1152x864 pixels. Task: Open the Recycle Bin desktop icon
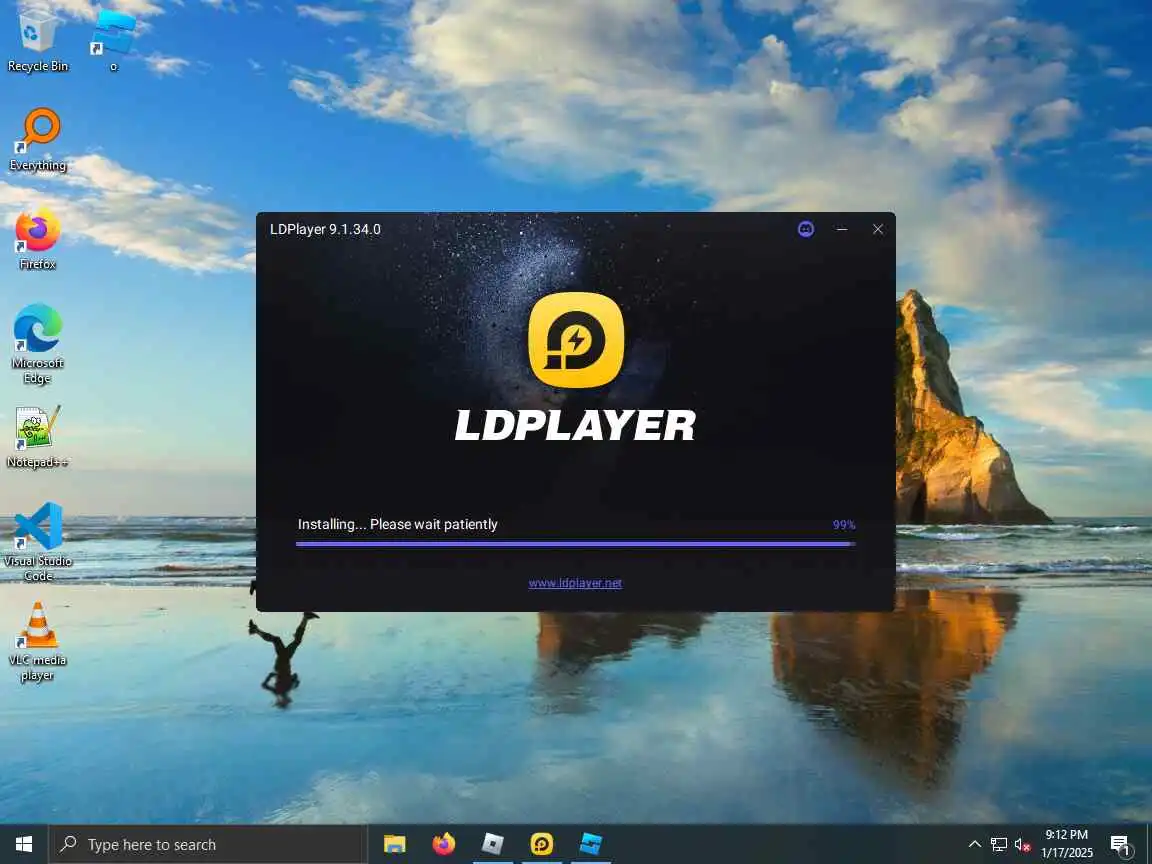click(37, 43)
